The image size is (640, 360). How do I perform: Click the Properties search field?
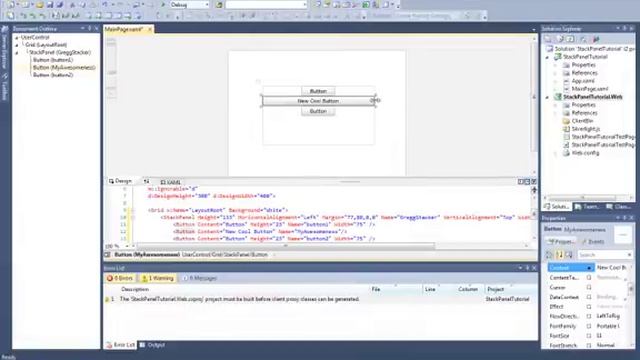pyautogui.click(x=605, y=255)
